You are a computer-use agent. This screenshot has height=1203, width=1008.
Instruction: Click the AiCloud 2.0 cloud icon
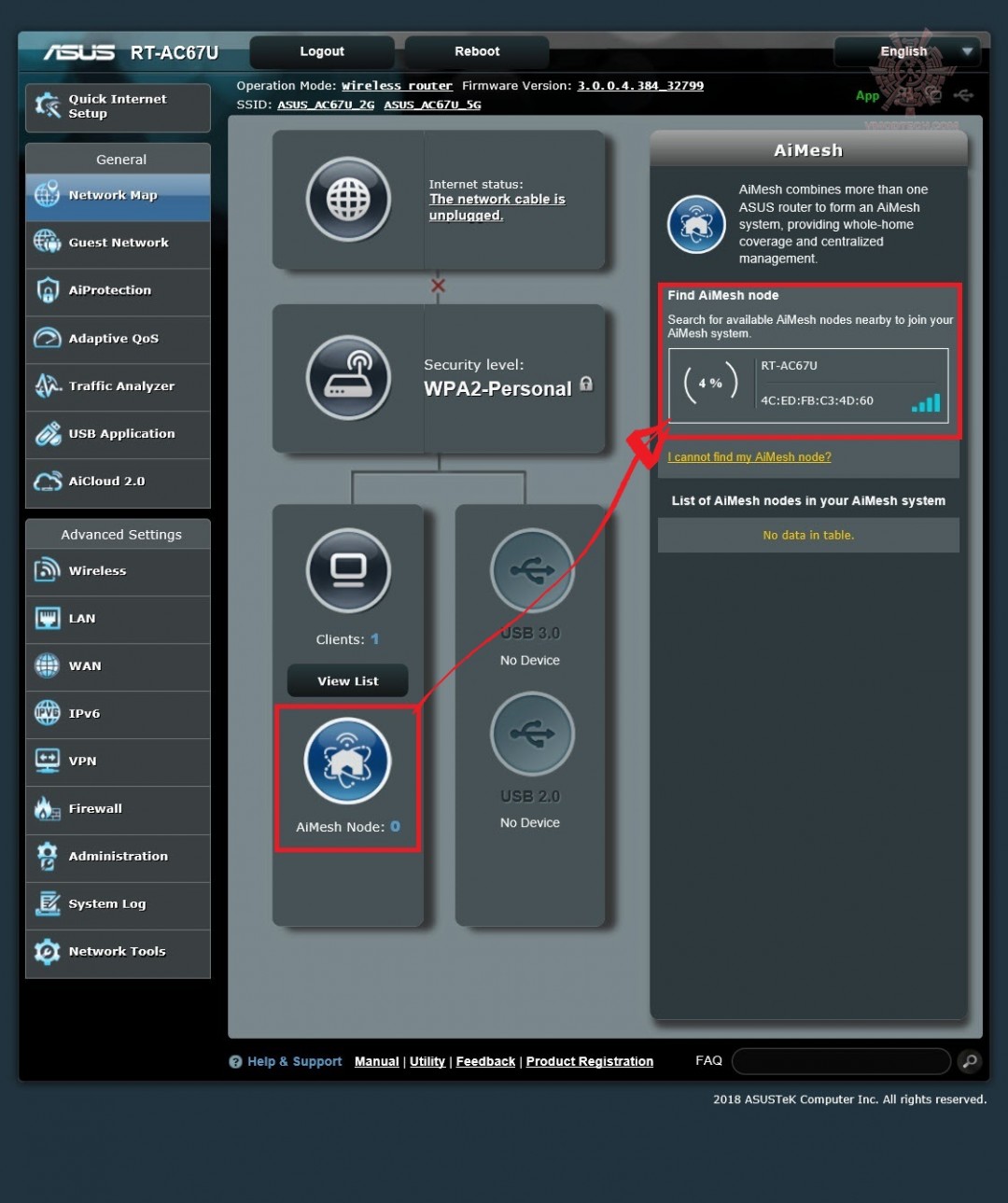(x=48, y=482)
